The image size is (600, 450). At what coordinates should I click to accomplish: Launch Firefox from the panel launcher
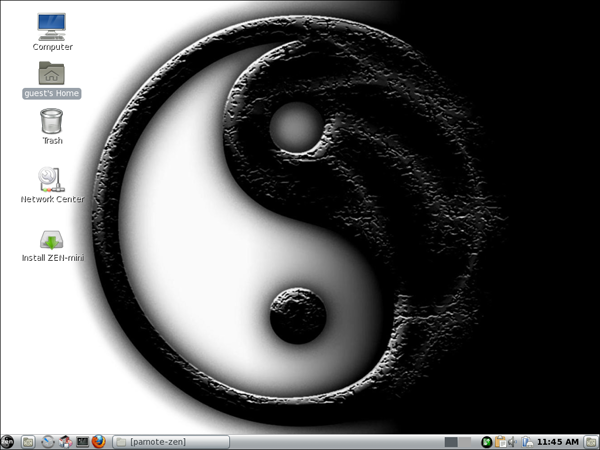[98, 441]
